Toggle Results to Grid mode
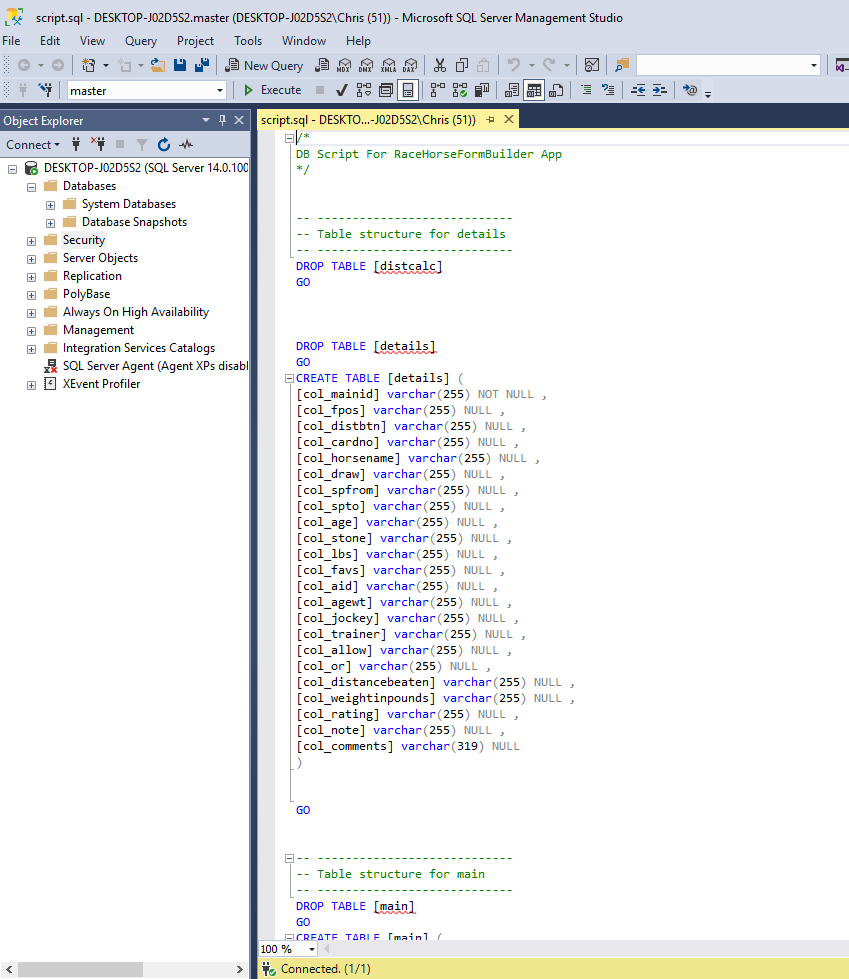The height and width of the screenshot is (979, 849). click(x=534, y=90)
